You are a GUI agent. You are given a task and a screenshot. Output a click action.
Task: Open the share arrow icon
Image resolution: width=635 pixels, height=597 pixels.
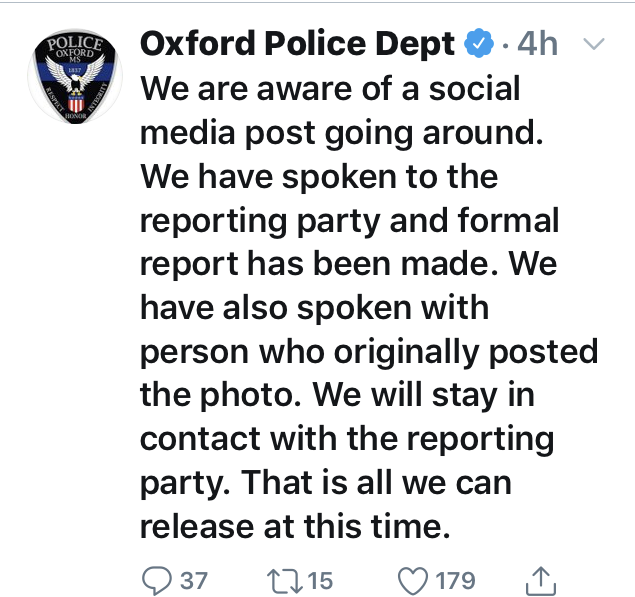pos(539,578)
